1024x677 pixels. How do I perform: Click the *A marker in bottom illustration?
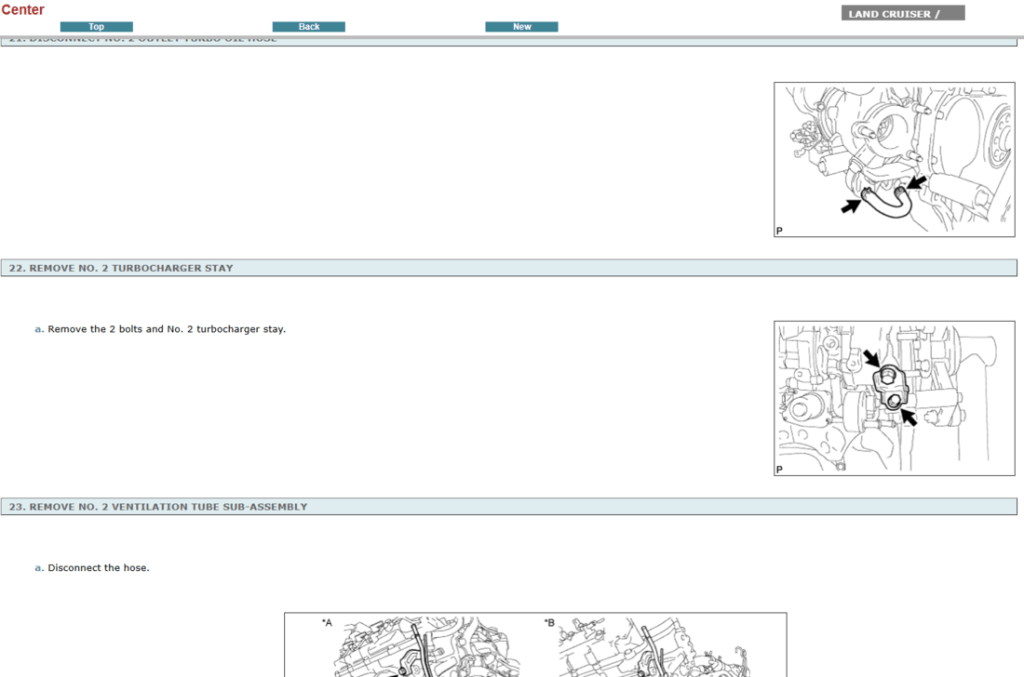327,623
